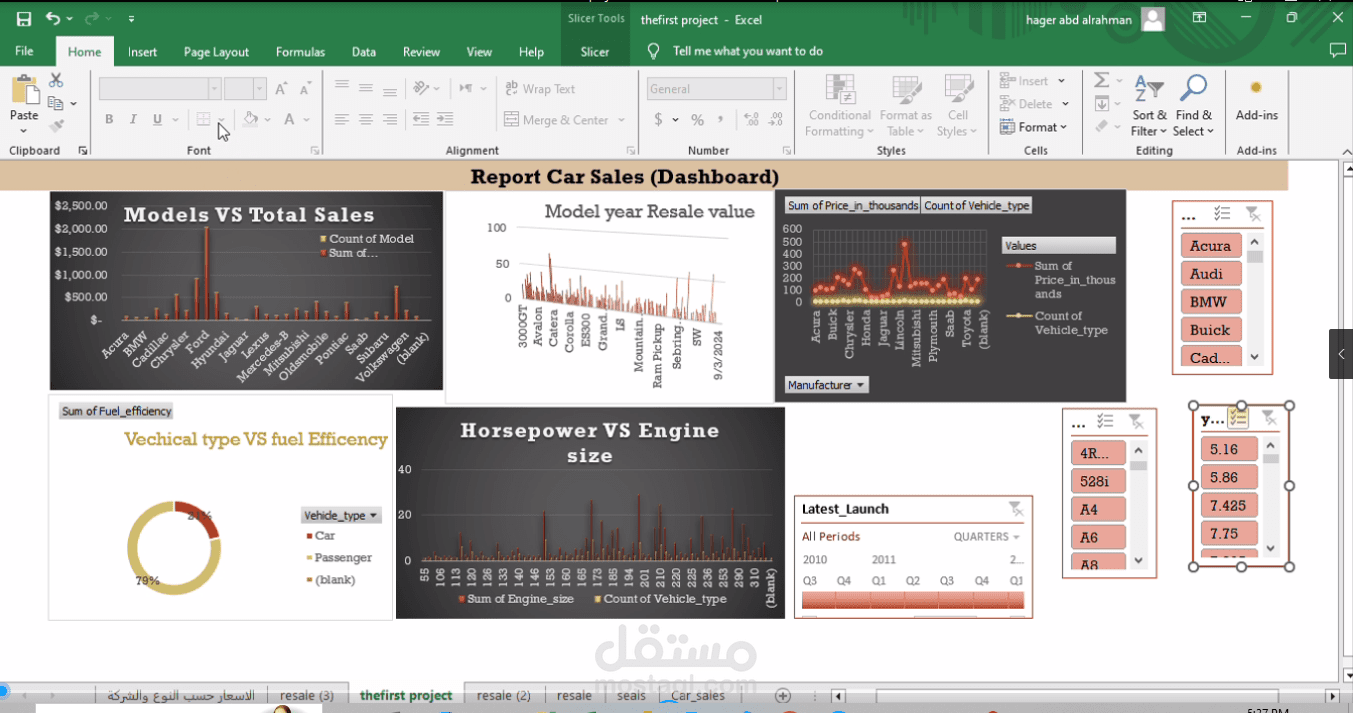Open the Comments pane icon
This screenshot has height=713, width=1353.
pyautogui.click(x=1337, y=51)
